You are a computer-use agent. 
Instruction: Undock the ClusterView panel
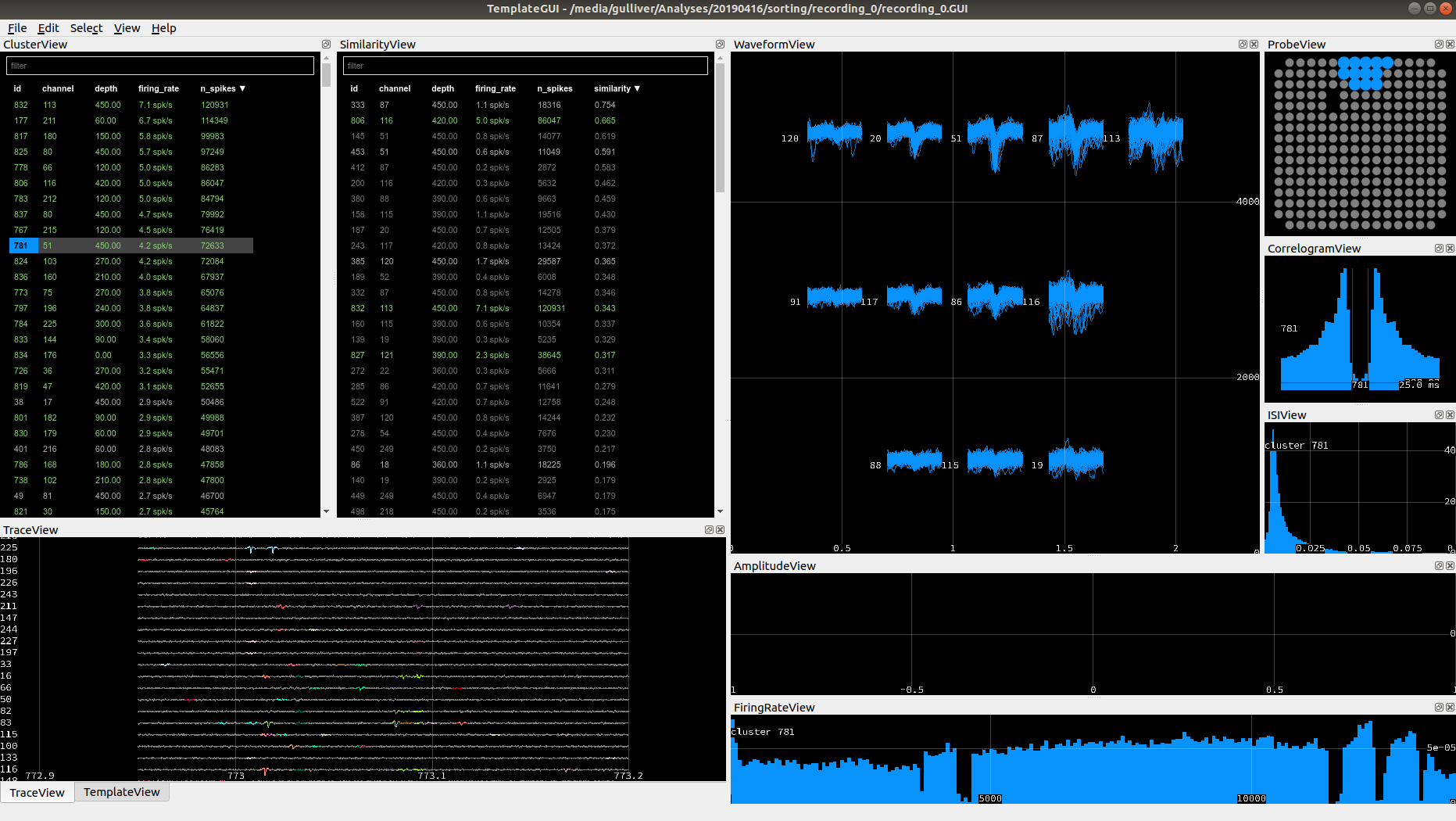(326, 45)
